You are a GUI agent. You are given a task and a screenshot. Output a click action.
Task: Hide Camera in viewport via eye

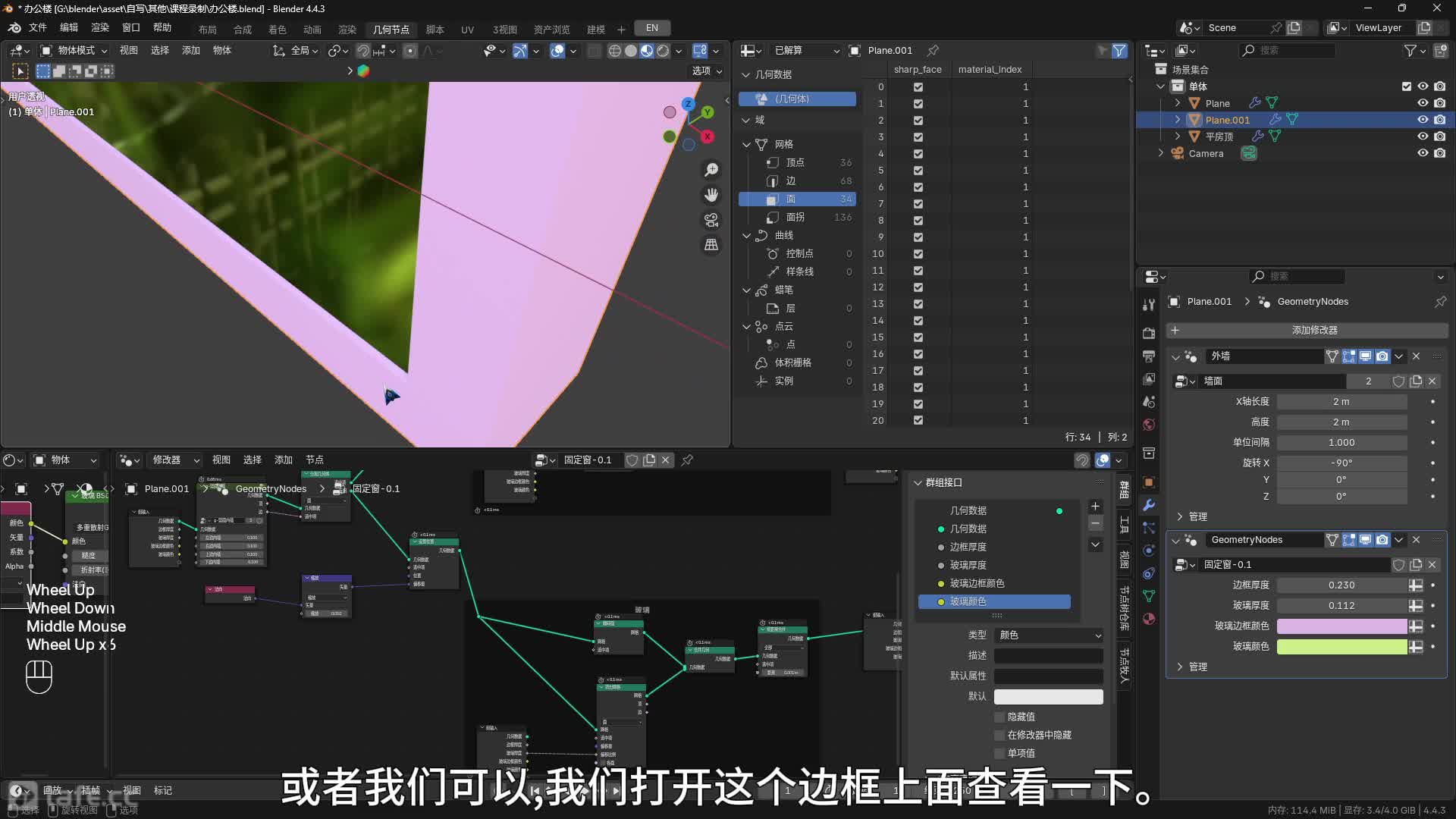coord(1423,153)
